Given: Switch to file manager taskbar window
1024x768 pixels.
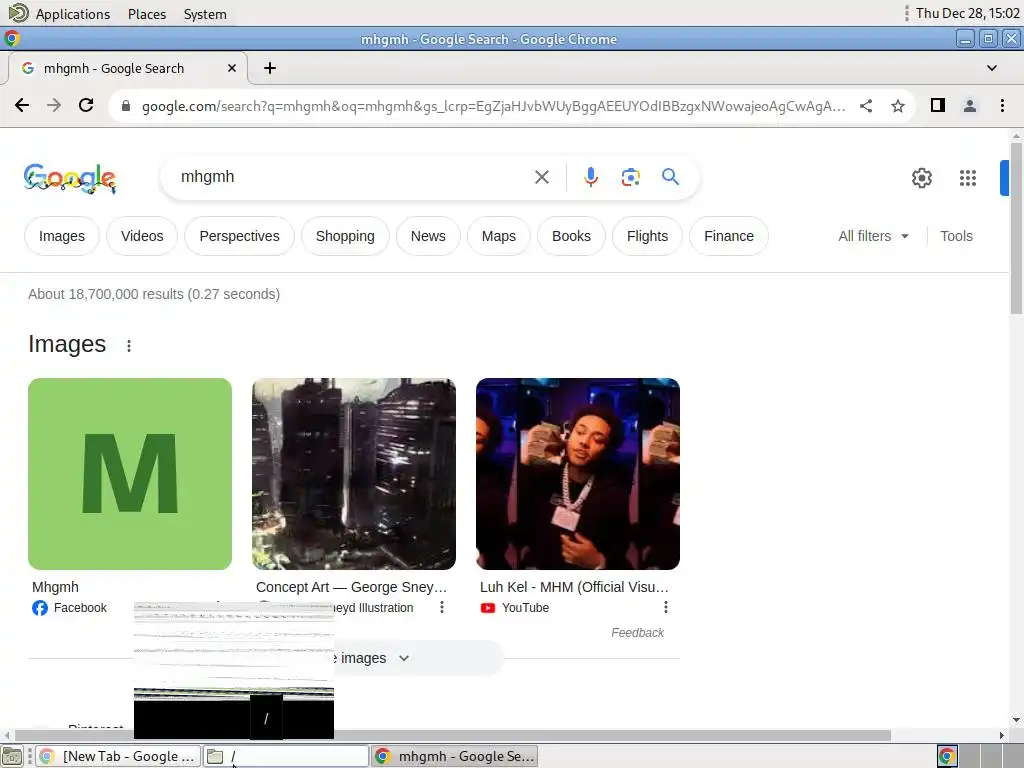Looking at the screenshot, I should (x=285, y=756).
